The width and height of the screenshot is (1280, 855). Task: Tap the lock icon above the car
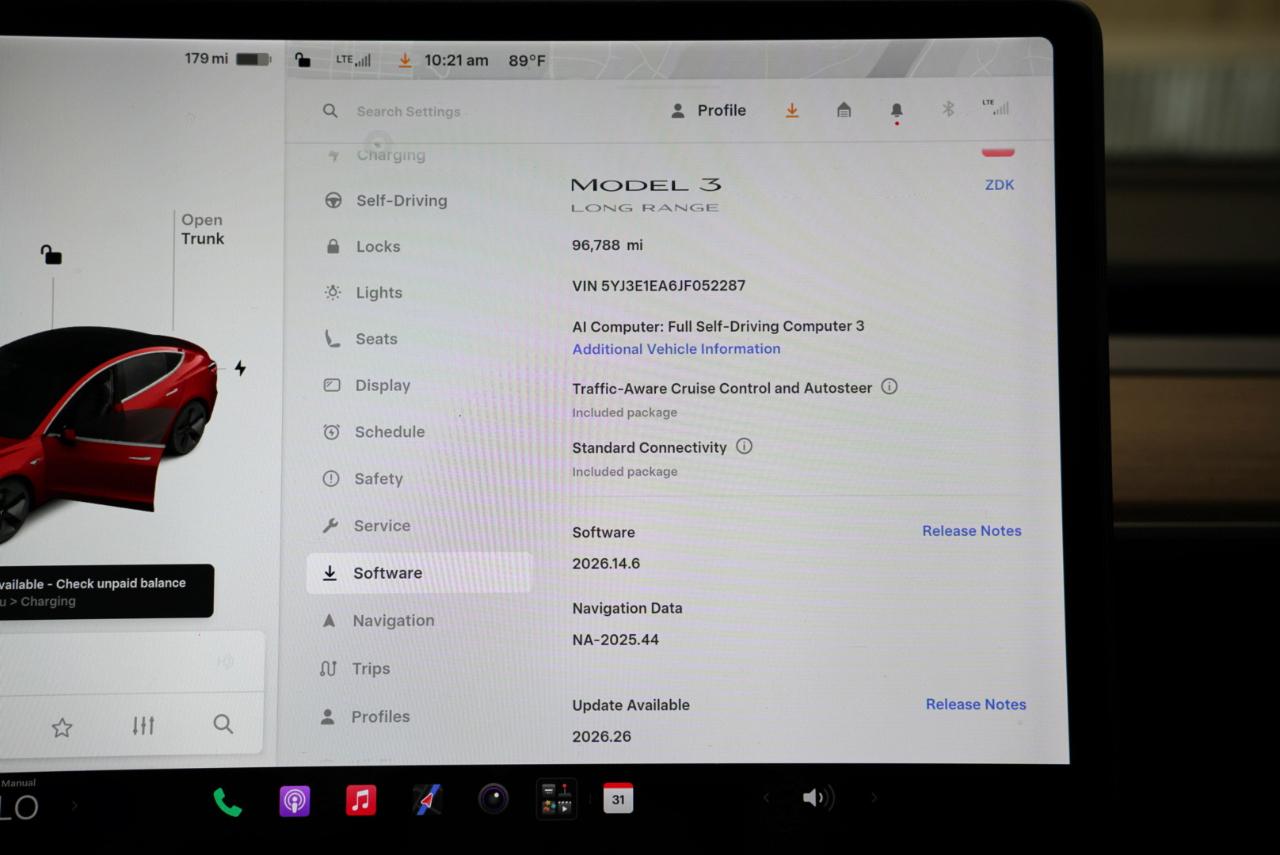(51, 255)
